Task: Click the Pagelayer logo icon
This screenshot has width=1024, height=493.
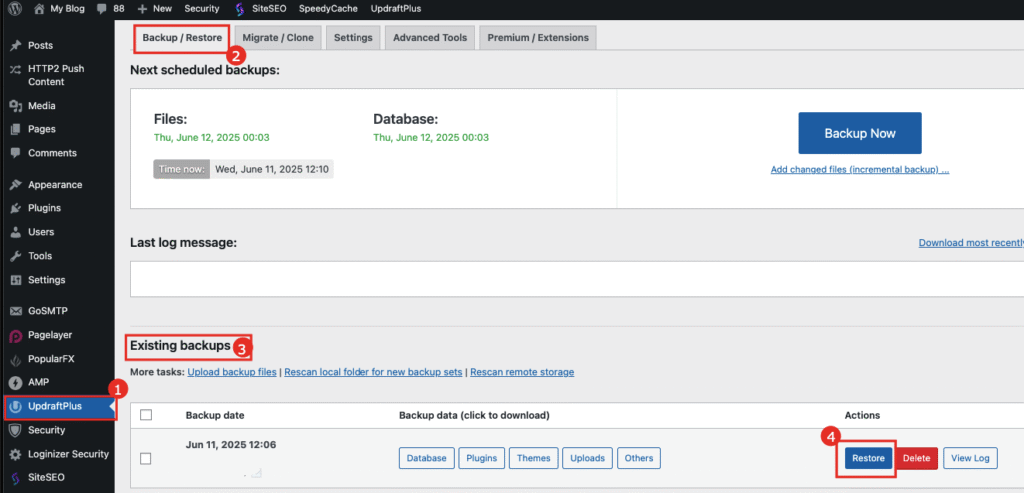Action: click(16, 336)
